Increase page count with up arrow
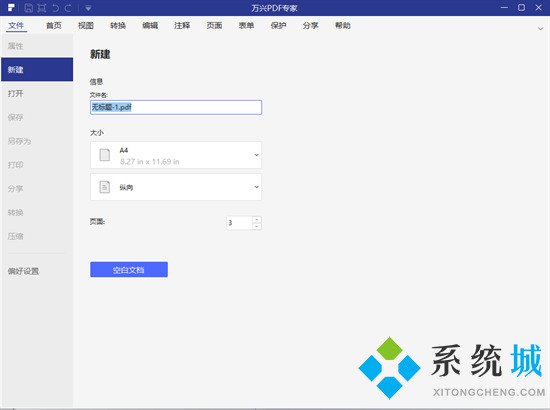Image resolution: width=550 pixels, height=410 pixels. [x=257, y=220]
